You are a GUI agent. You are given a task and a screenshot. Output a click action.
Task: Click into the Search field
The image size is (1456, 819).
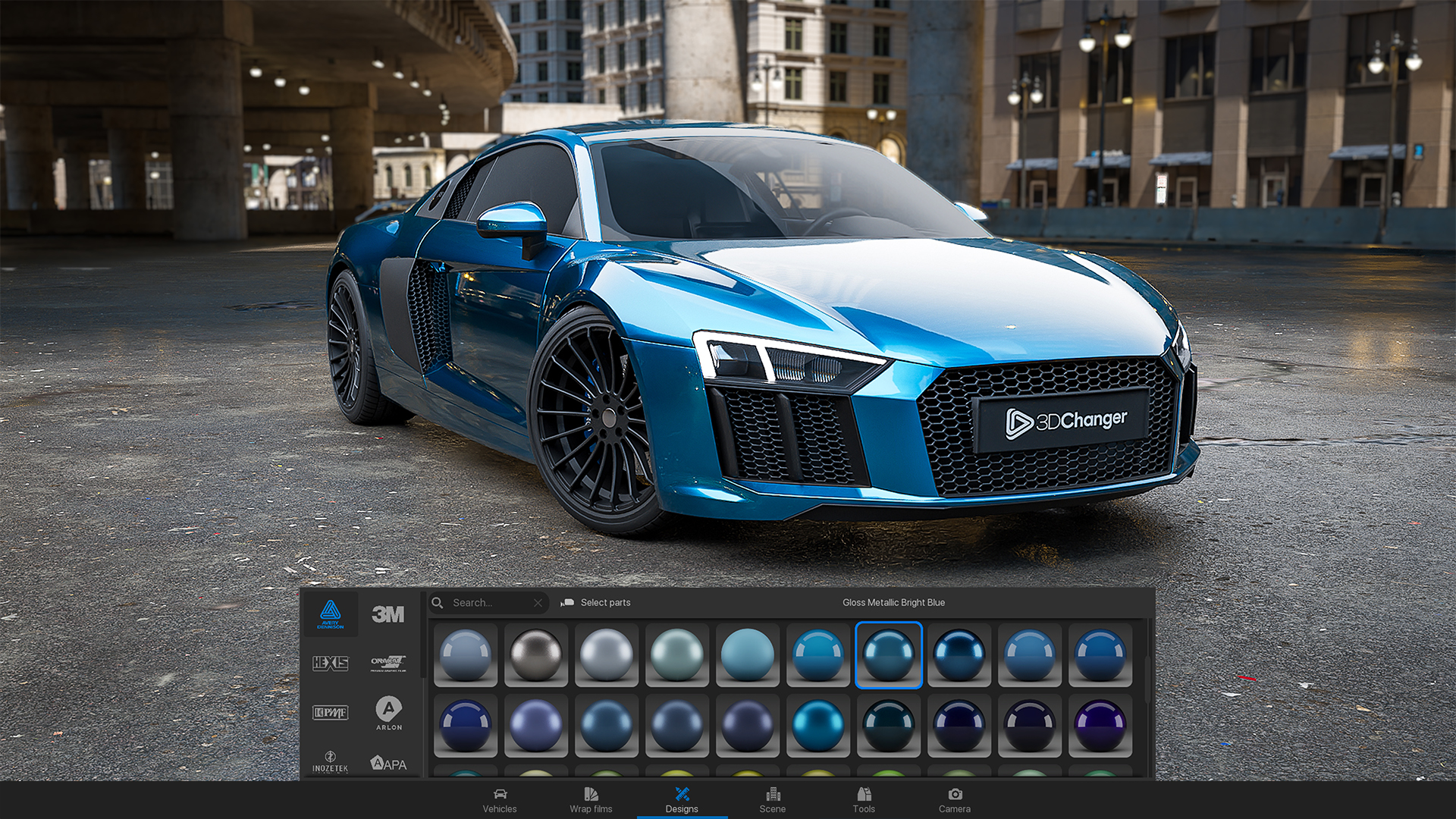click(485, 603)
